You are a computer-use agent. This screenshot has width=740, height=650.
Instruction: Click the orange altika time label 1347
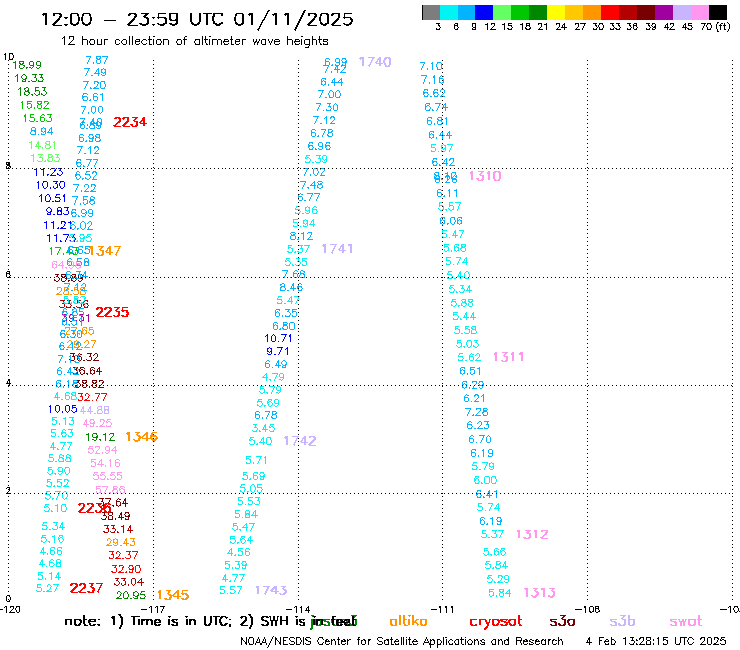pos(105,251)
